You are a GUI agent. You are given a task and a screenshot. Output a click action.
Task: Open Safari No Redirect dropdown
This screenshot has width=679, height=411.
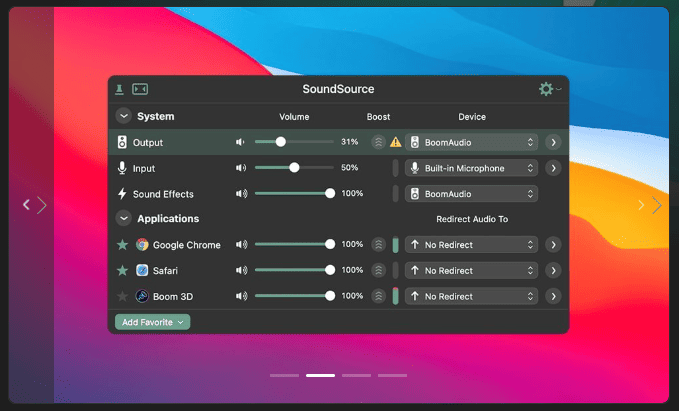click(471, 271)
